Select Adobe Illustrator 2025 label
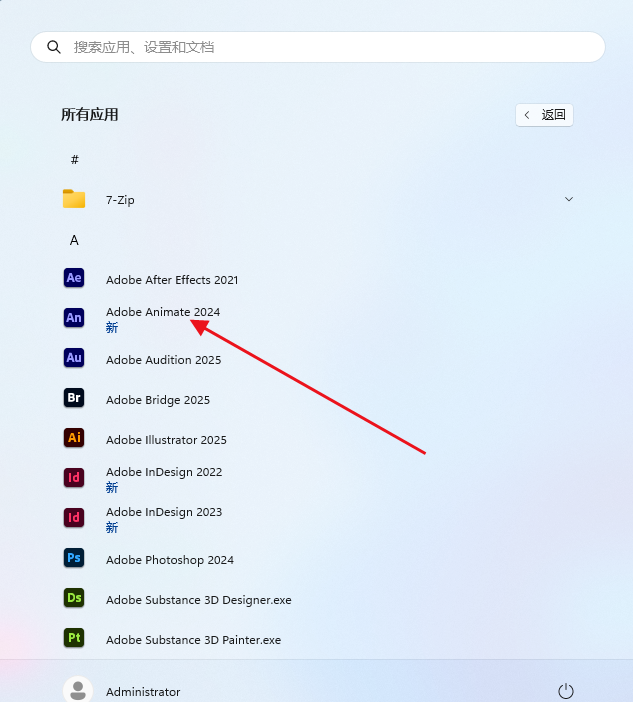This screenshot has height=702, width=633. click(166, 440)
